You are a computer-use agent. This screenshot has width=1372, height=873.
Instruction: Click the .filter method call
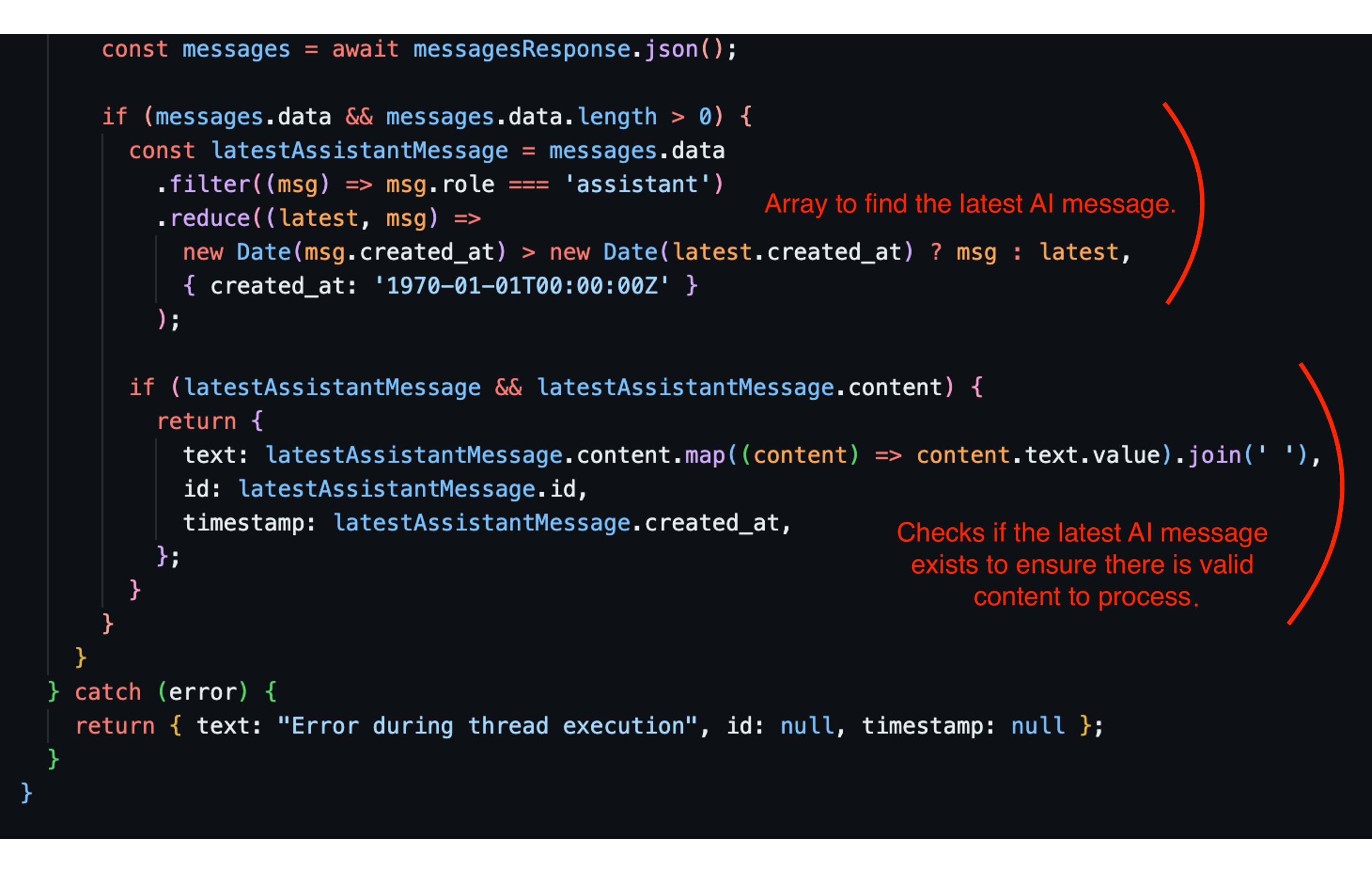pos(203,185)
